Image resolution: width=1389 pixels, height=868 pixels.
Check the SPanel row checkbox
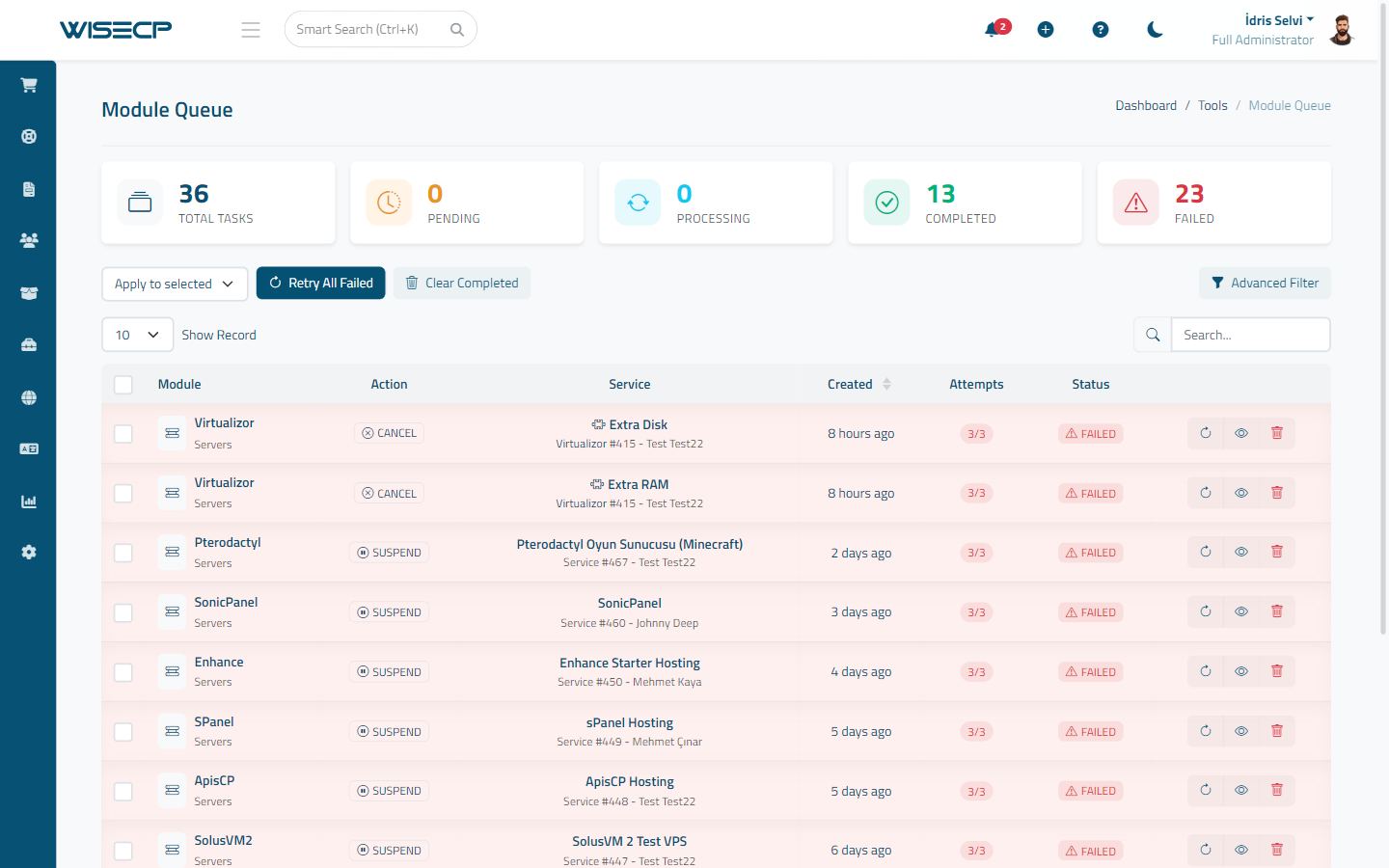point(123,732)
